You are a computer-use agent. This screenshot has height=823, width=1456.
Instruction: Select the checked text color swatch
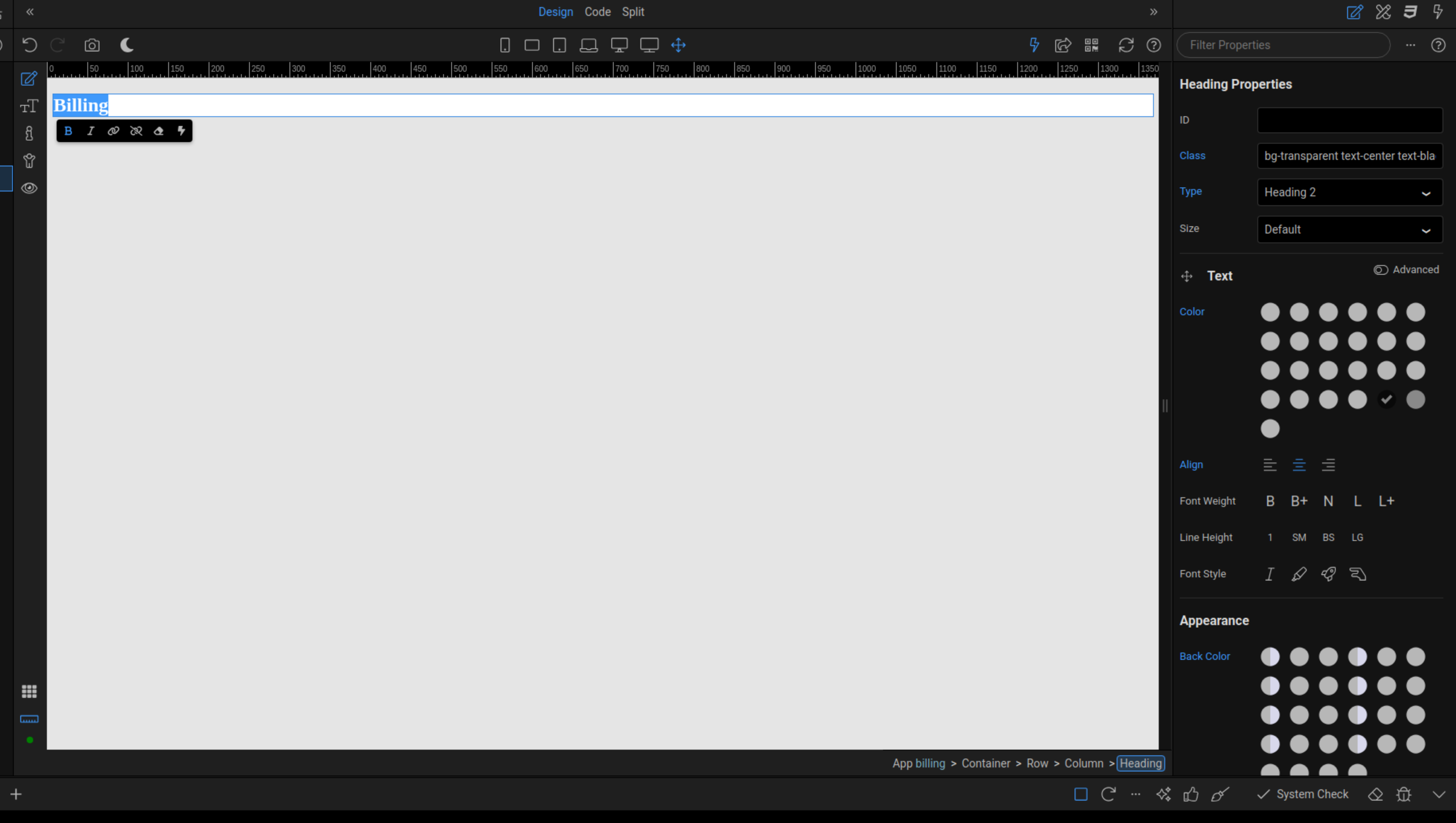(x=1386, y=400)
